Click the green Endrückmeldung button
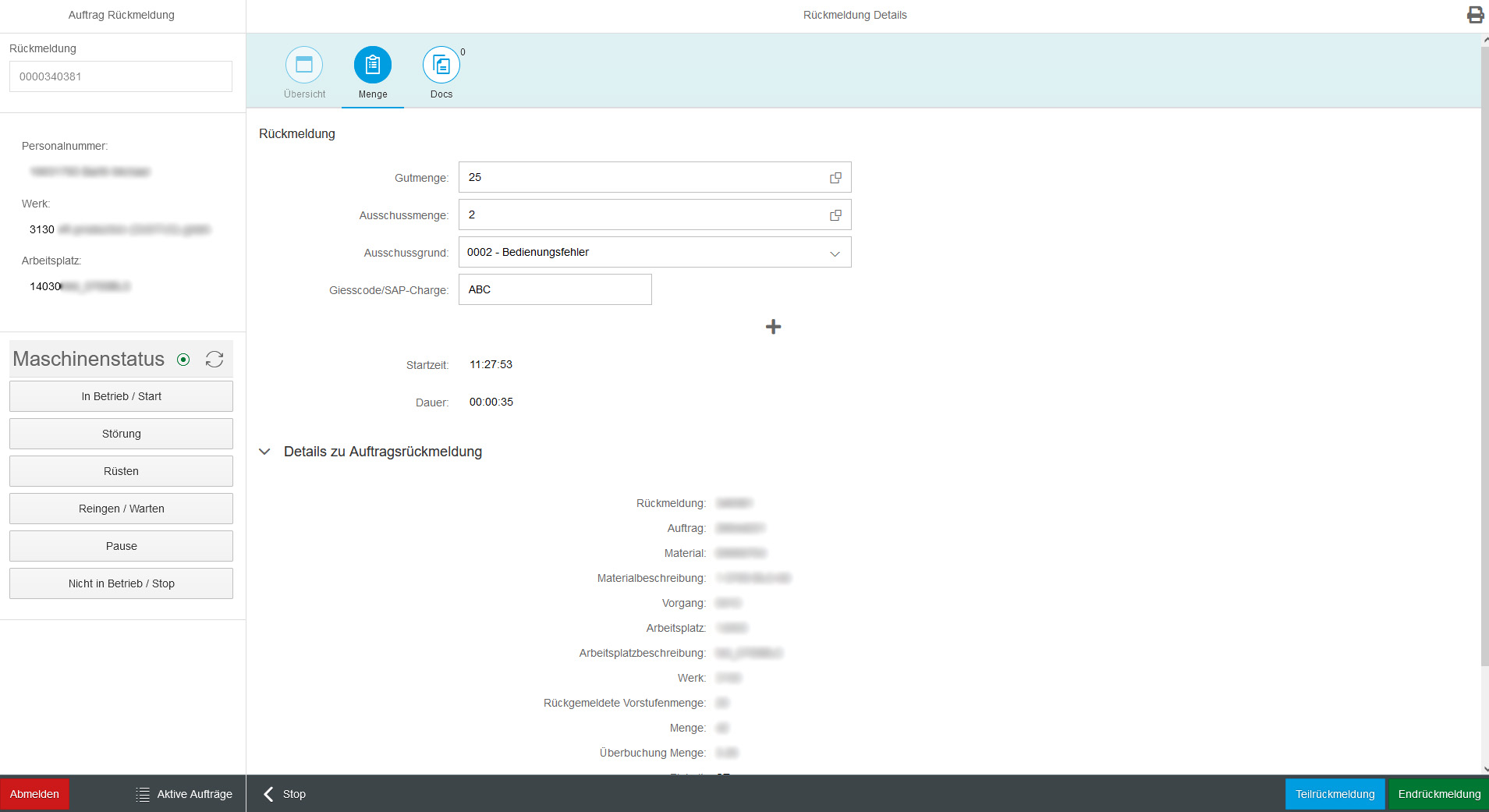The height and width of the screenshot is (812, 1489). pos(1438,794)
